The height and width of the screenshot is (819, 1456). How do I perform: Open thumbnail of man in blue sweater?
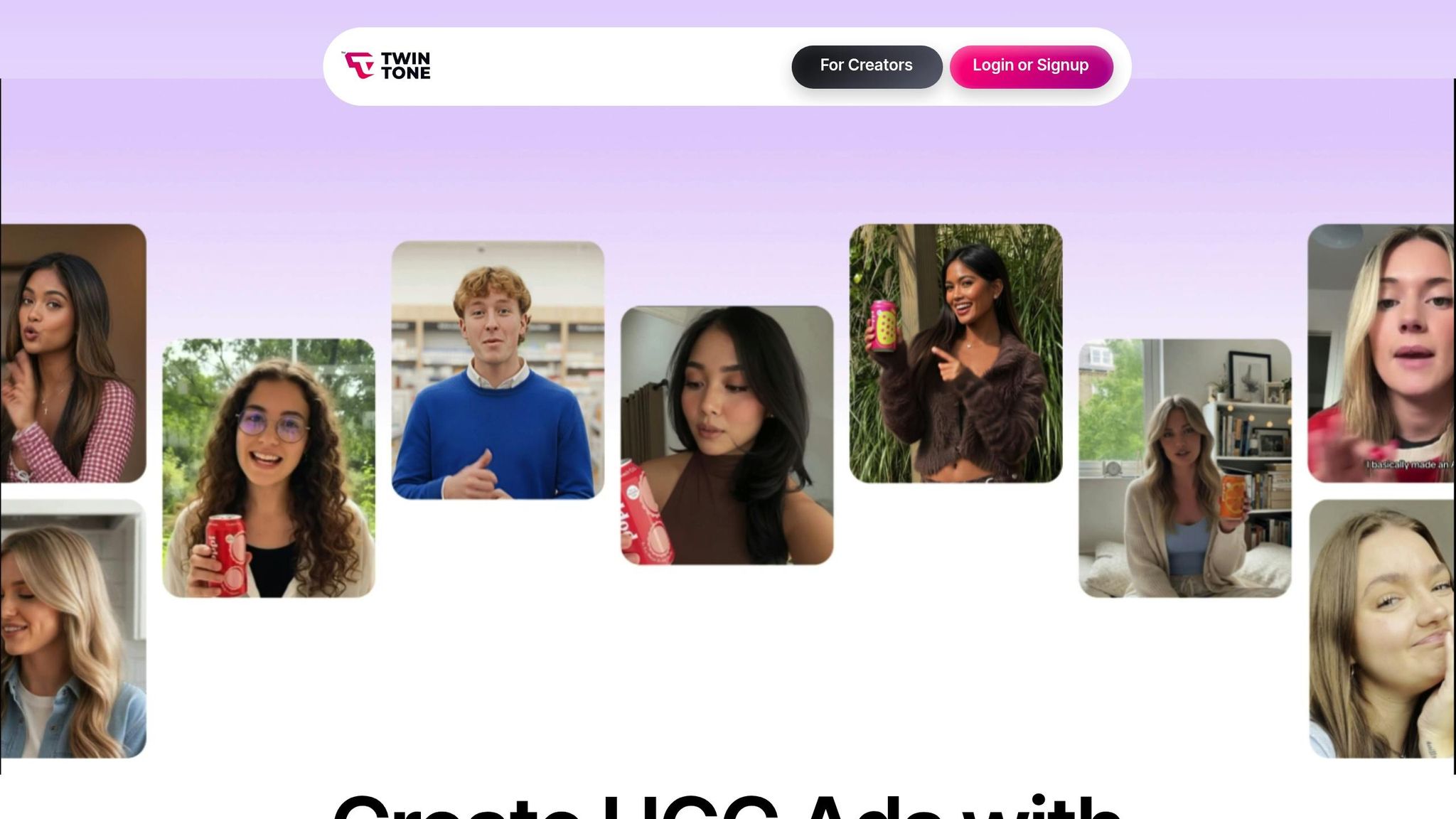498,370
